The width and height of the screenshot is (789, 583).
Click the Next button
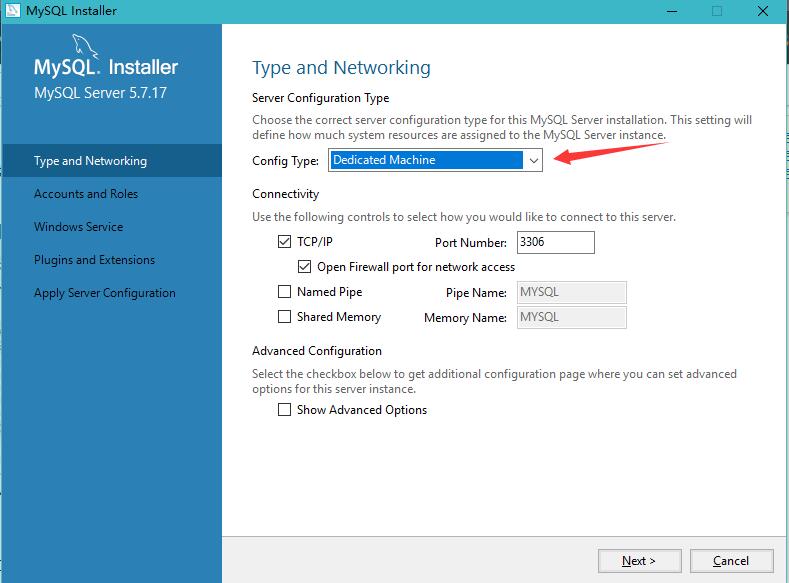[639, 561]
